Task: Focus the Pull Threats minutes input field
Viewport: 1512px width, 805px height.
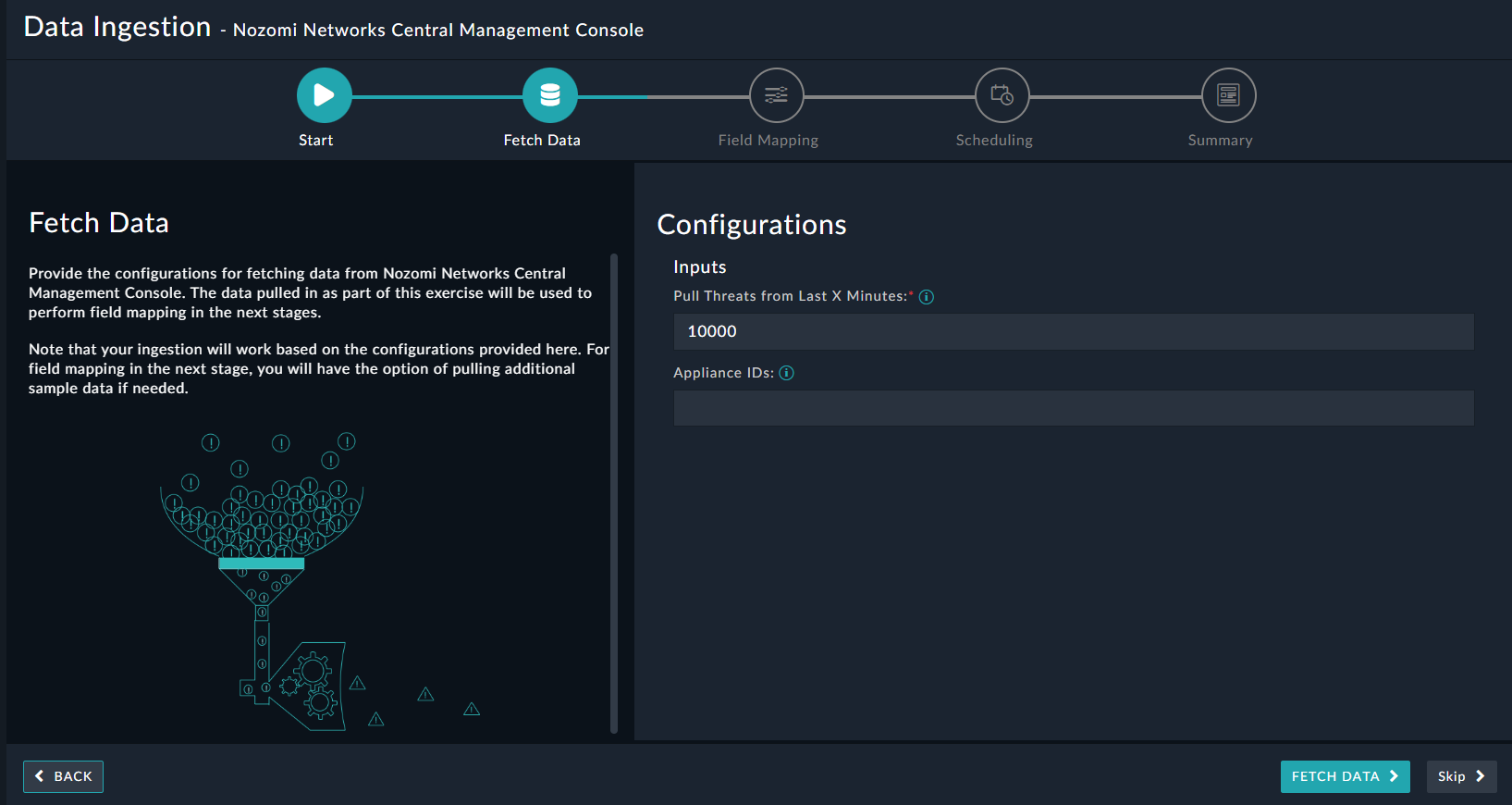Action: pyautogui.click(x=1073, y=331)
